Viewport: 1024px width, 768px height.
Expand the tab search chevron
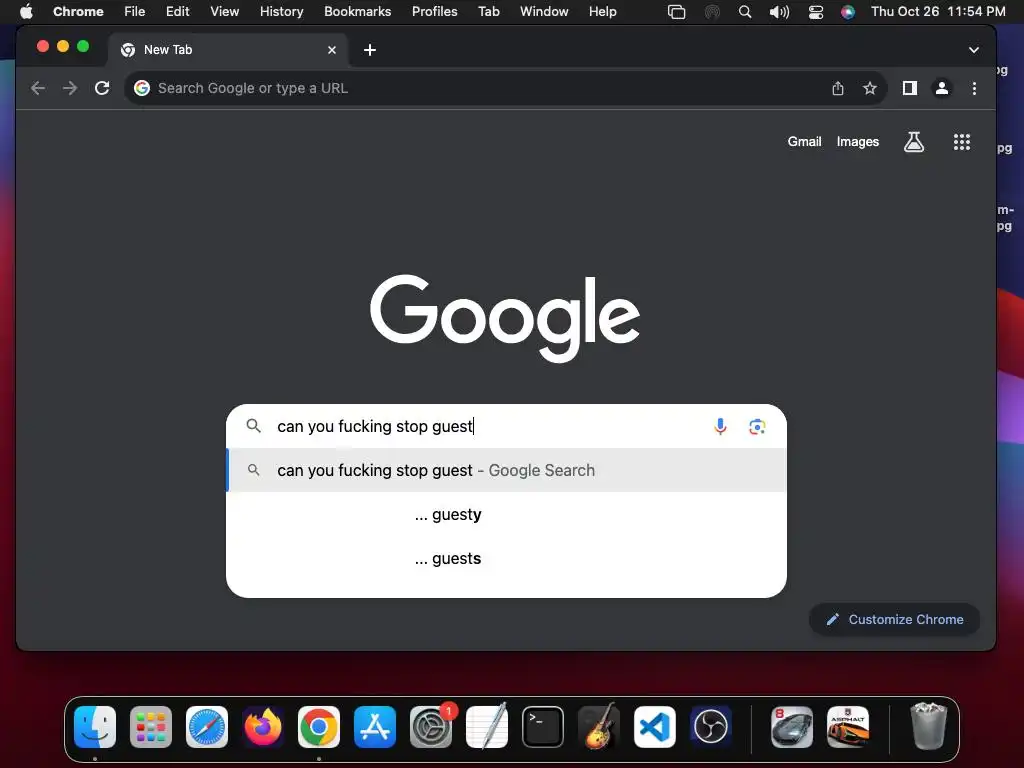974,50
